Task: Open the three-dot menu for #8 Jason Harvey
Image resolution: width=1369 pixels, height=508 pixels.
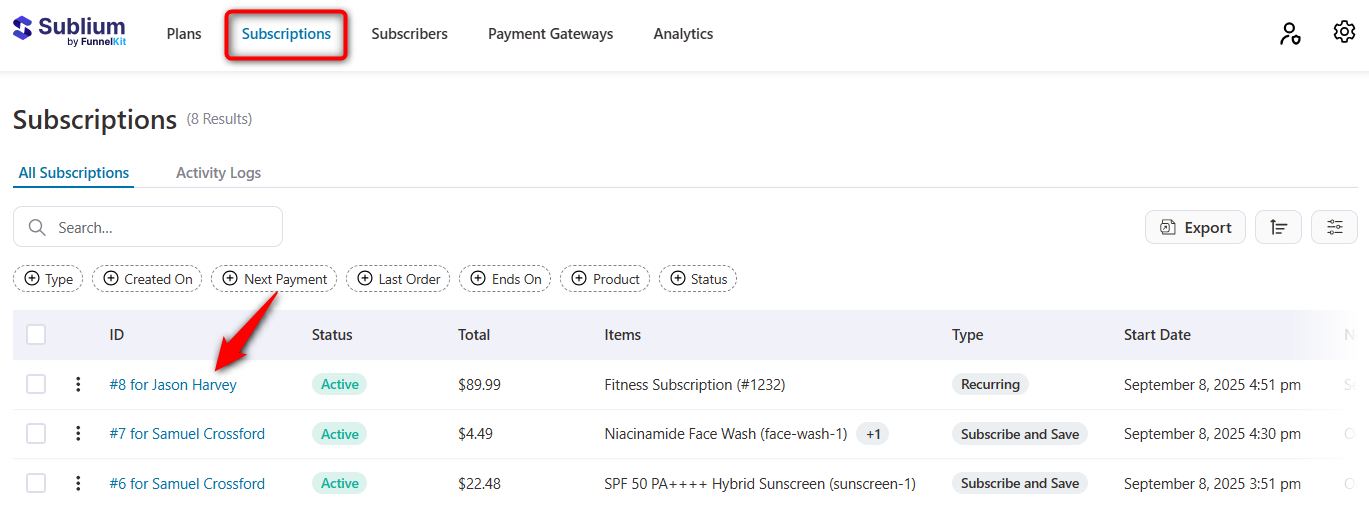Action: [78, 384]
